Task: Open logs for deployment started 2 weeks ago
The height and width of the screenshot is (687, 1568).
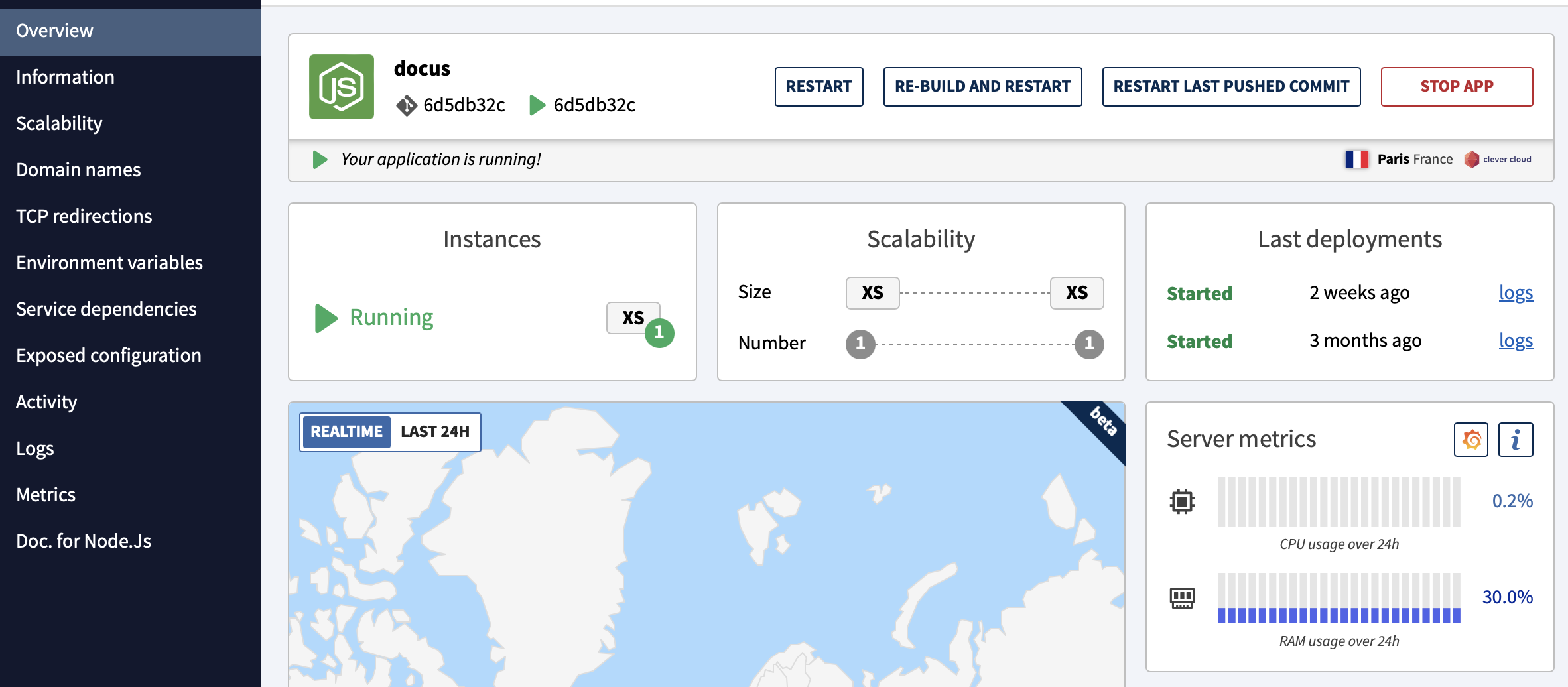Action: (x=1516, y=292)
